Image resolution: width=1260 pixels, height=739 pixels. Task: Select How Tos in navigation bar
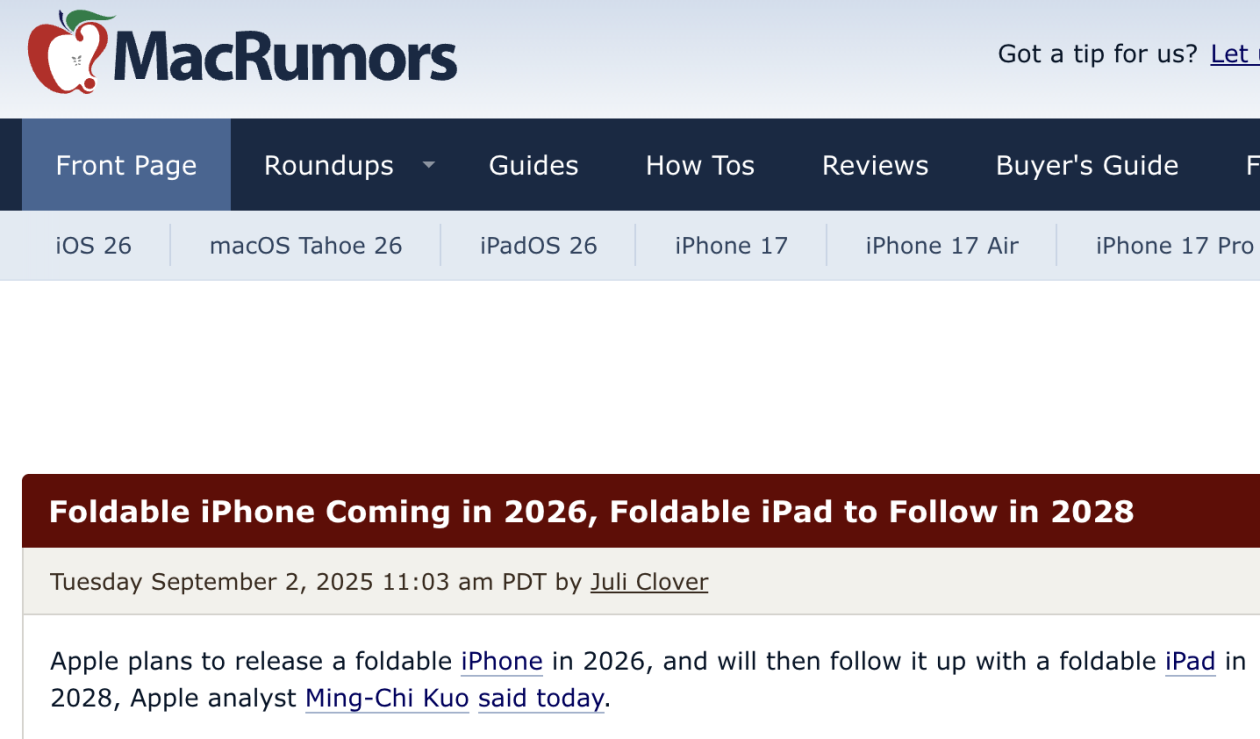coord(700,165)
